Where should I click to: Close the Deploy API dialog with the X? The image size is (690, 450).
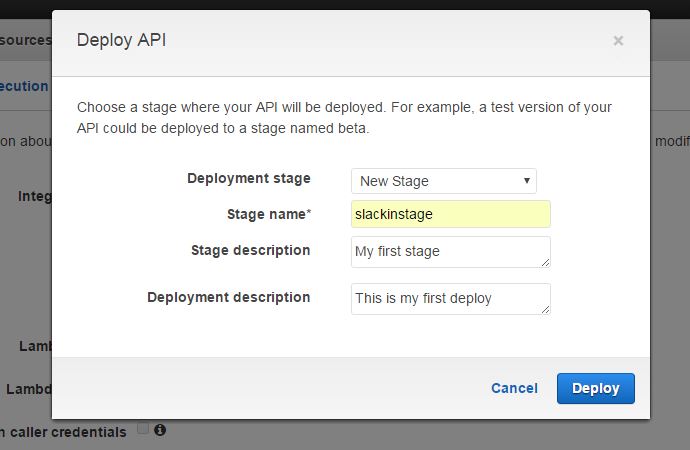(x=618, y=41)
